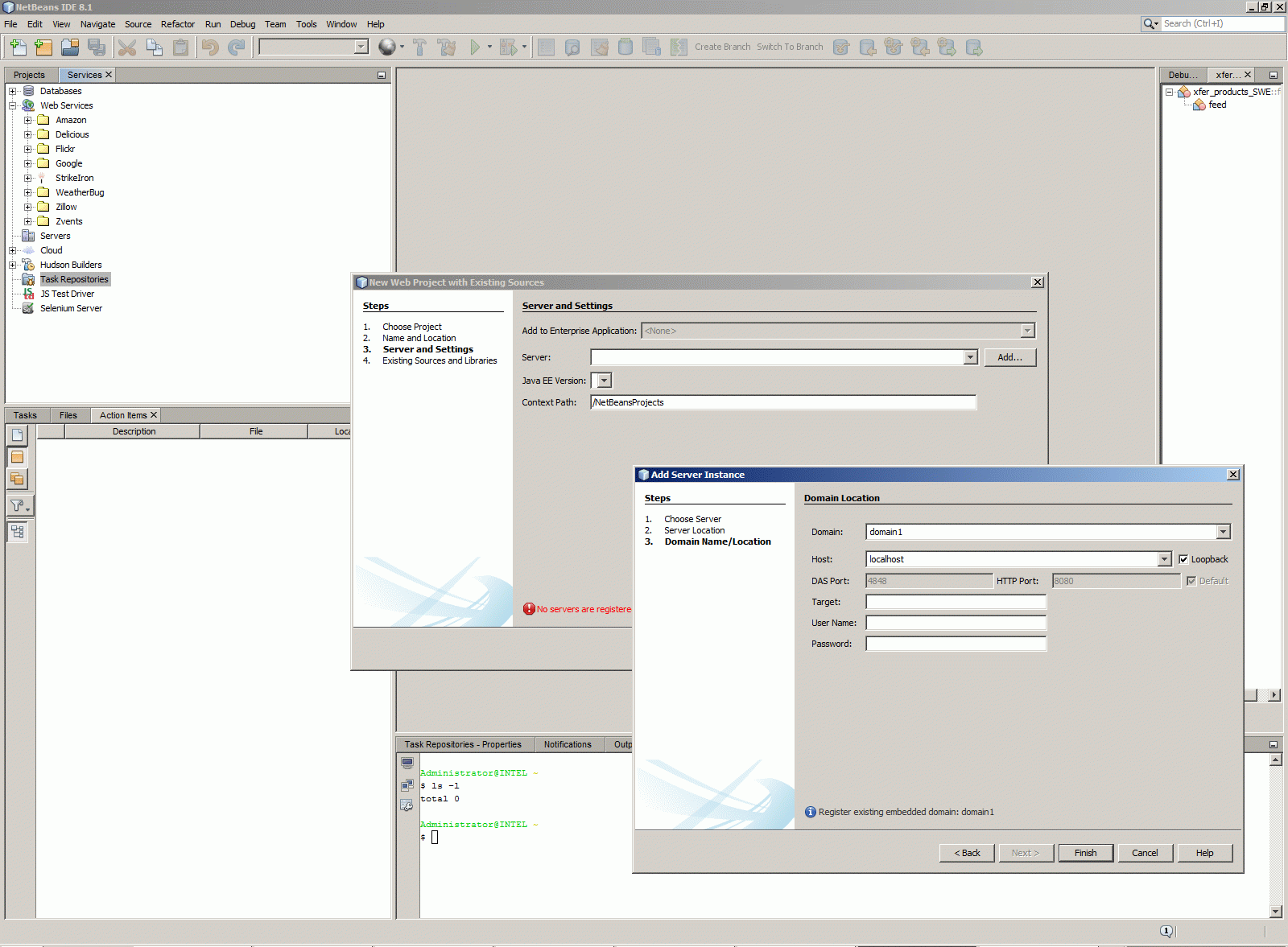
Task: Toggle the Loopback checkbox
Action: (x=1183, y=559)
